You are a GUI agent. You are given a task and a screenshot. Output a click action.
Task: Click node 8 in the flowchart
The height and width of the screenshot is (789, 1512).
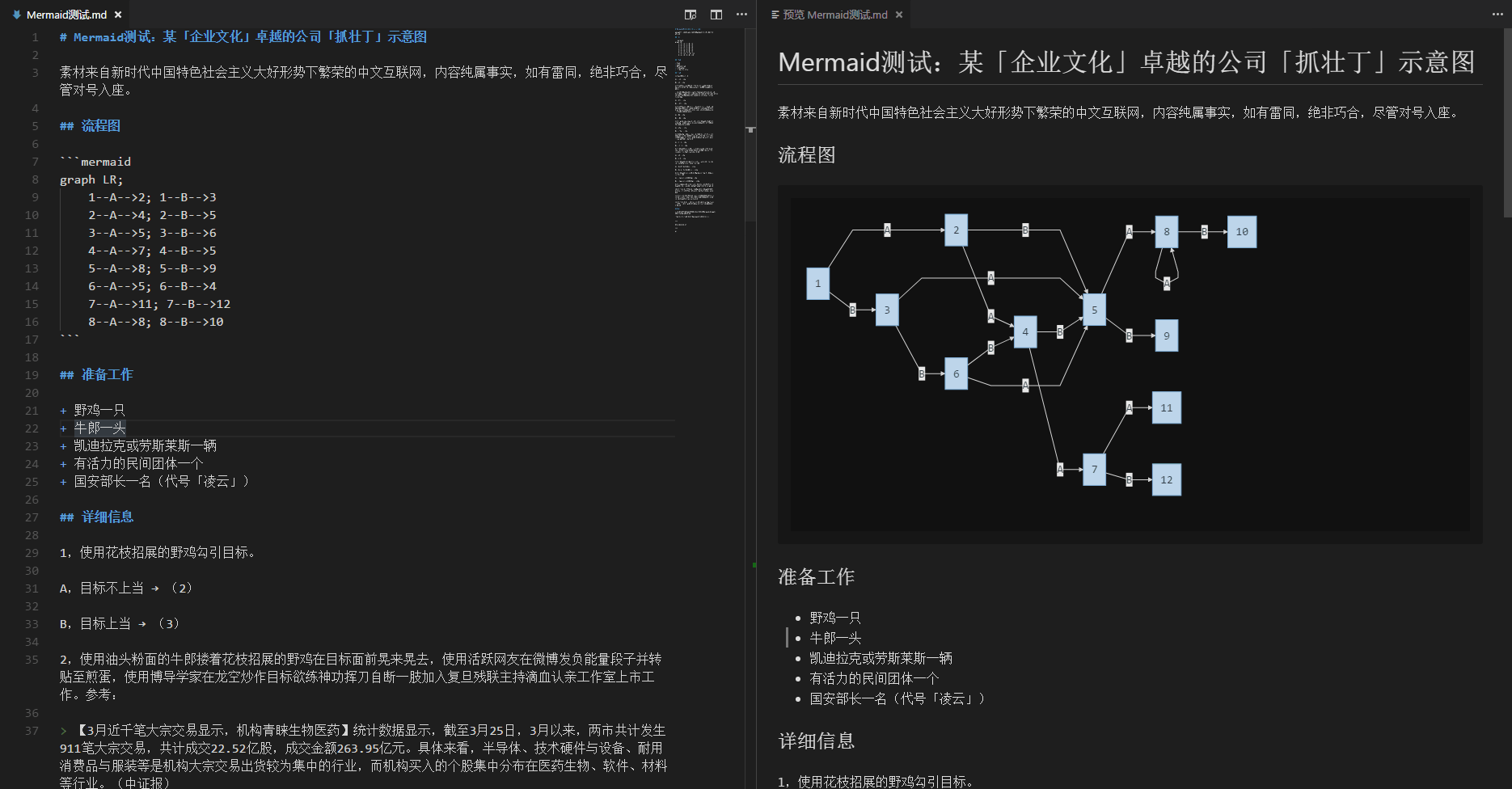[x=1166, y=232]
